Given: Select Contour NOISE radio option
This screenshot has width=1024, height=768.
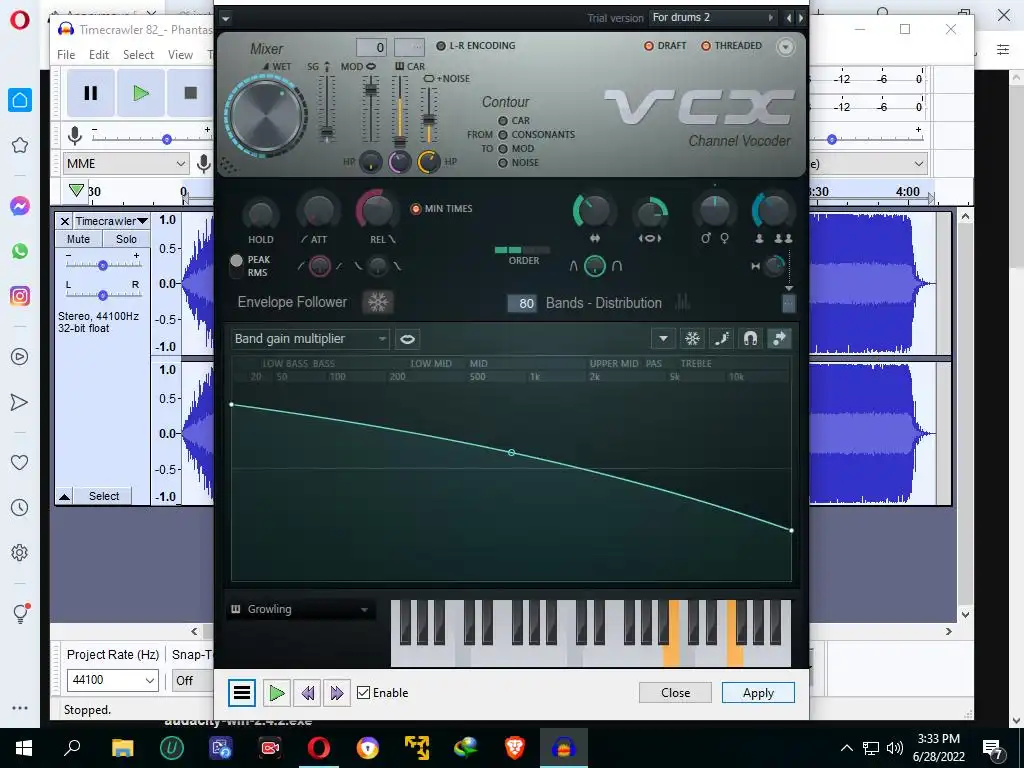Looking at the screenshot, I should point(503,163).
